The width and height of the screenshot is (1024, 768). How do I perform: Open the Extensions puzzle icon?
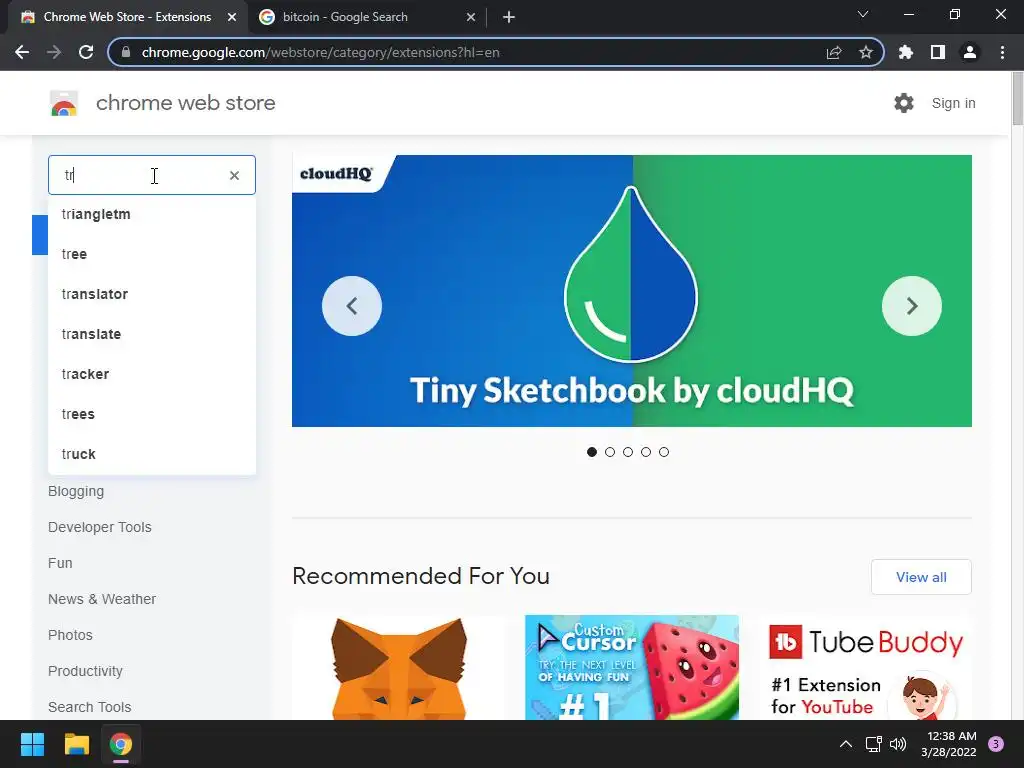point(906,52)
